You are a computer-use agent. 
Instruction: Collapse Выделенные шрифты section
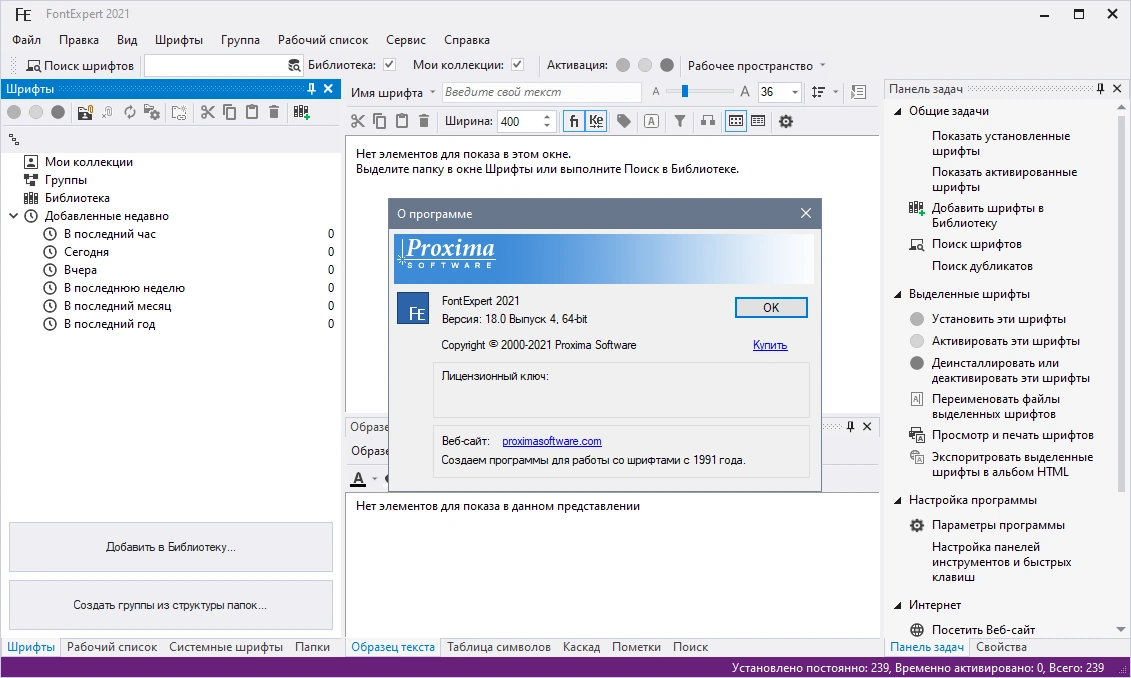[898, 294]
